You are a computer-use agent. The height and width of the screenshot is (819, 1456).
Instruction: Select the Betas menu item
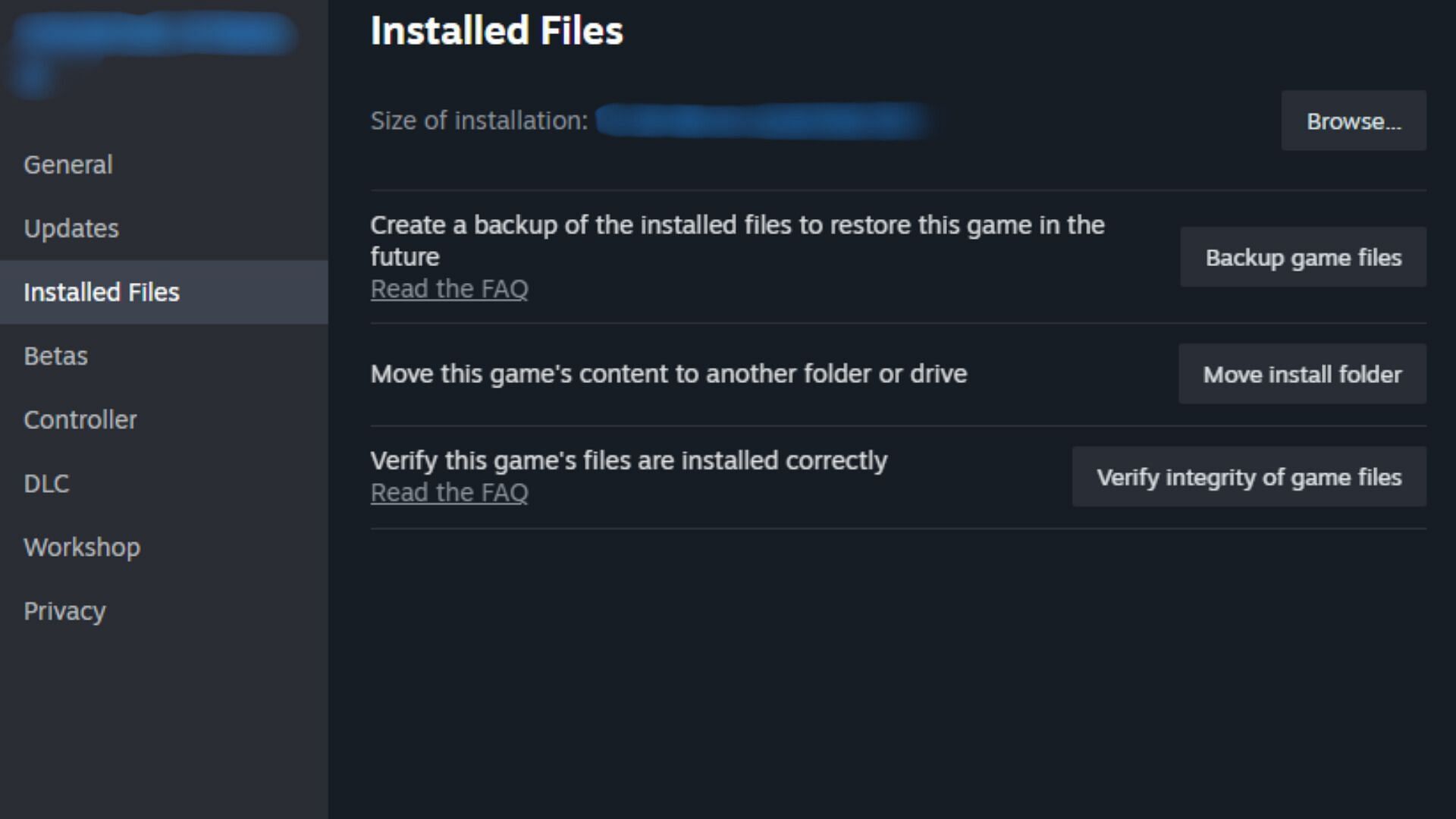56,356
